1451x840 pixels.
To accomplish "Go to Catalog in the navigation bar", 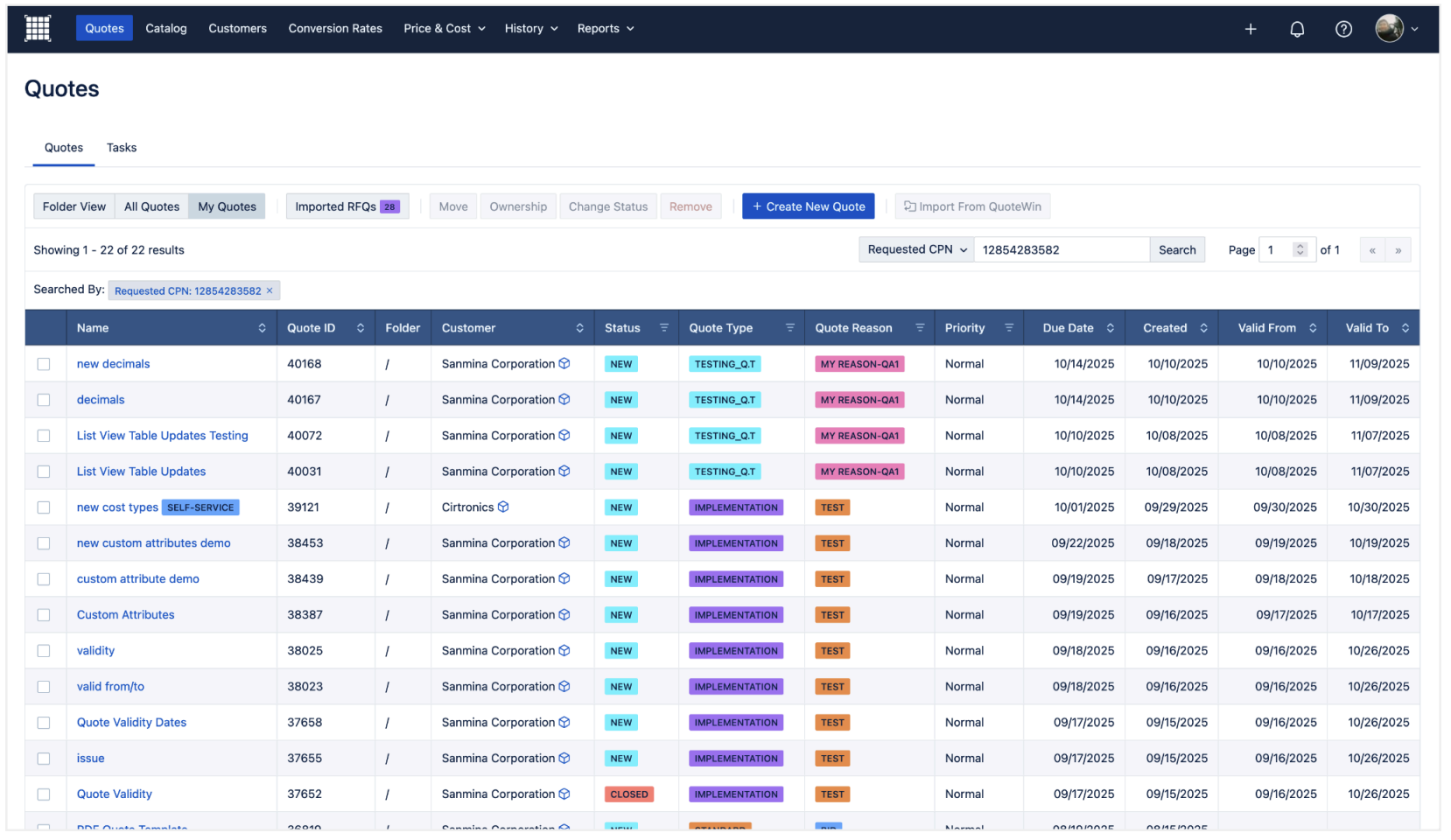I will 166,29.
